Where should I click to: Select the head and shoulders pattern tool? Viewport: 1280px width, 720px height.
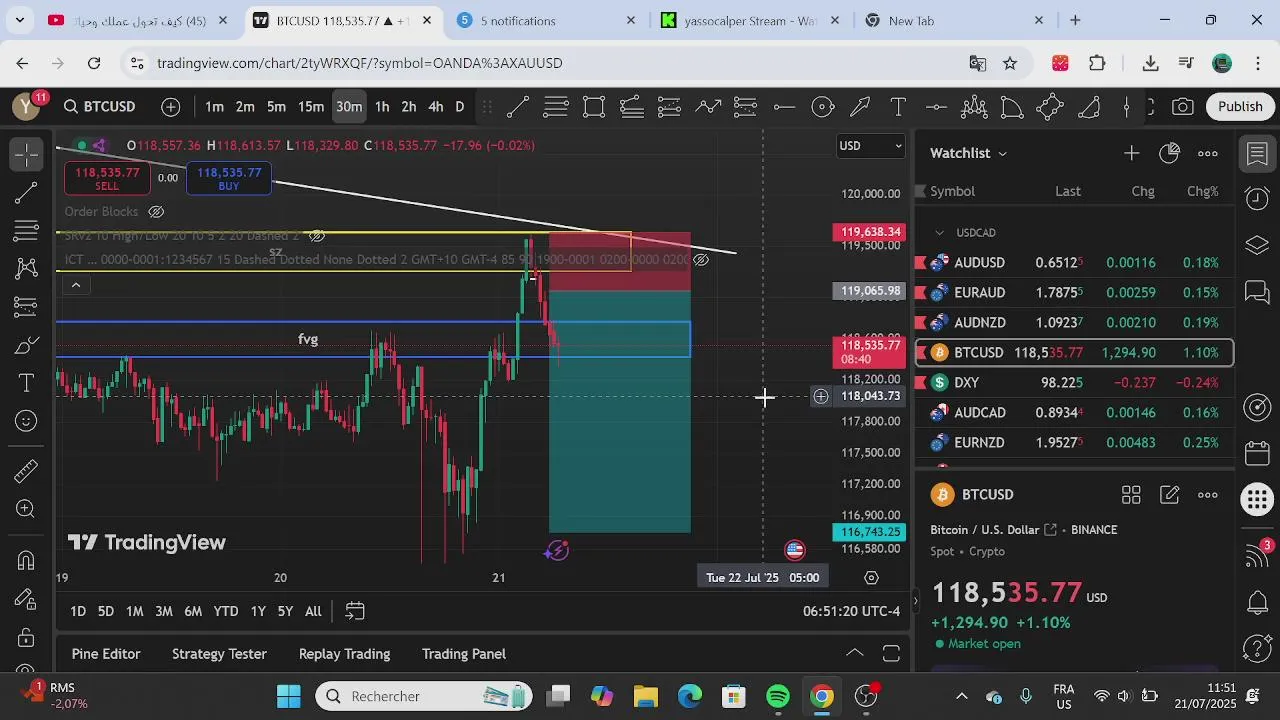(974, 107)
